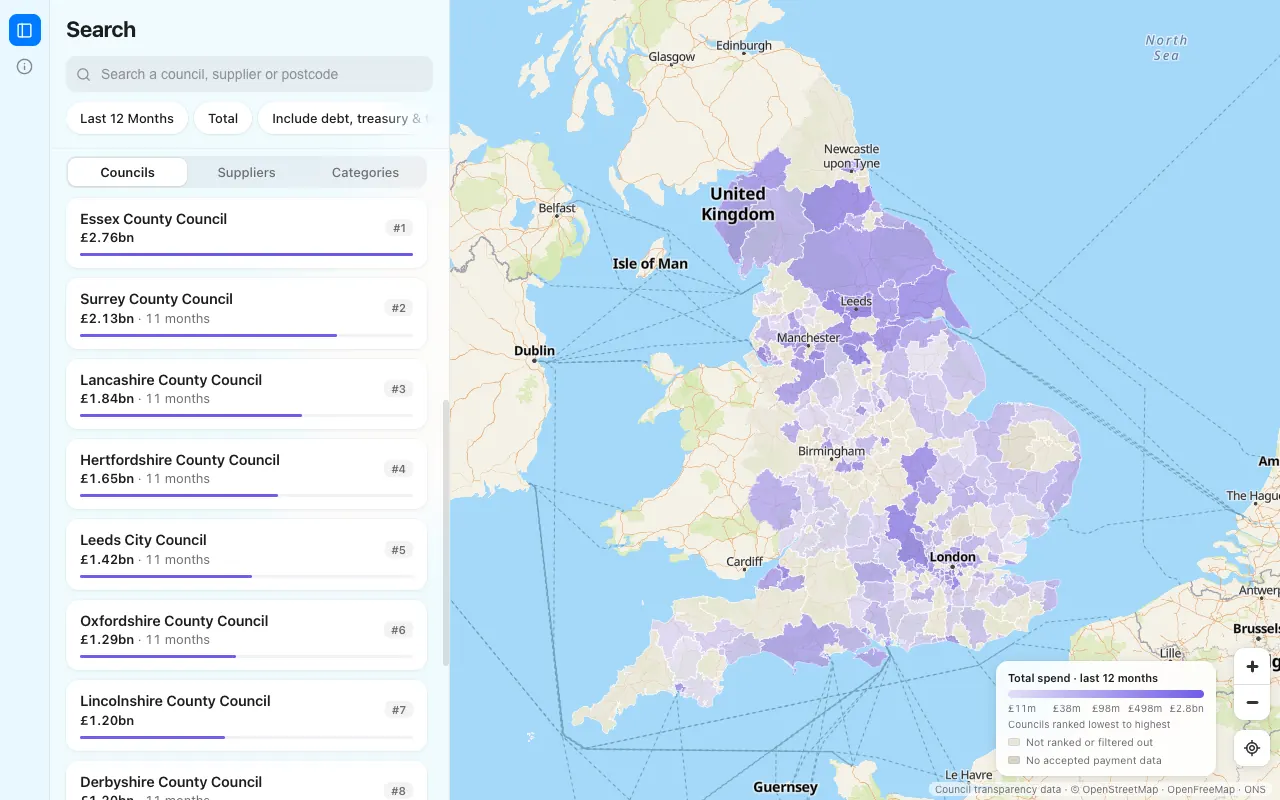Click the #1 rank badge
This screenshot has height=800, width=1280.
coord(399,228)
